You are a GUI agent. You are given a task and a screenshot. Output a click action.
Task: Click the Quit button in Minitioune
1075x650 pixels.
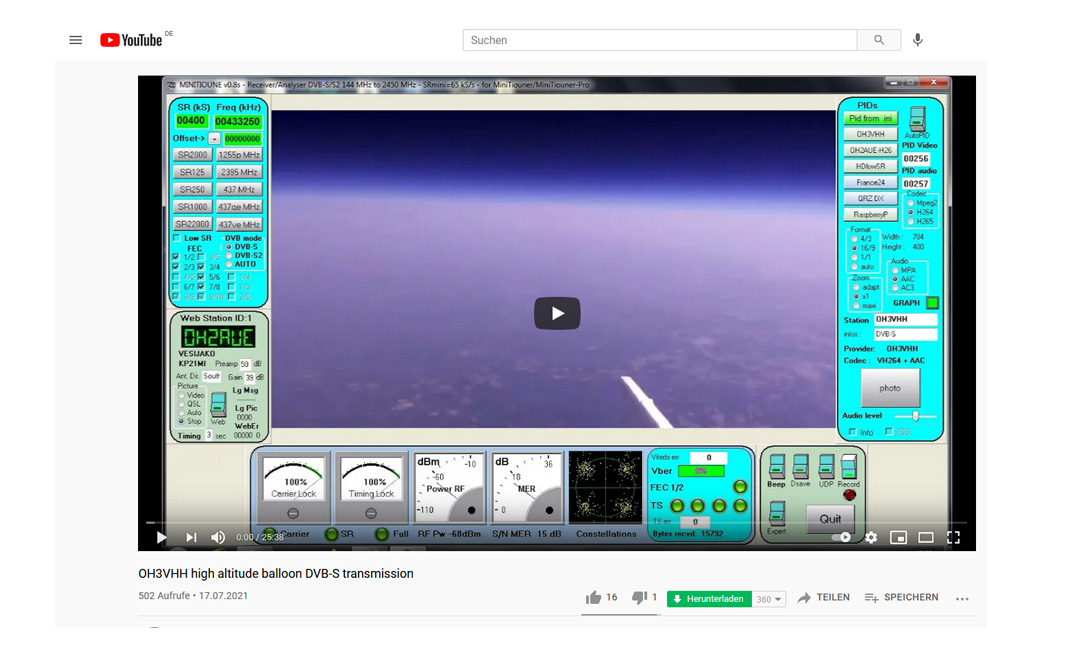click(830, 519)
